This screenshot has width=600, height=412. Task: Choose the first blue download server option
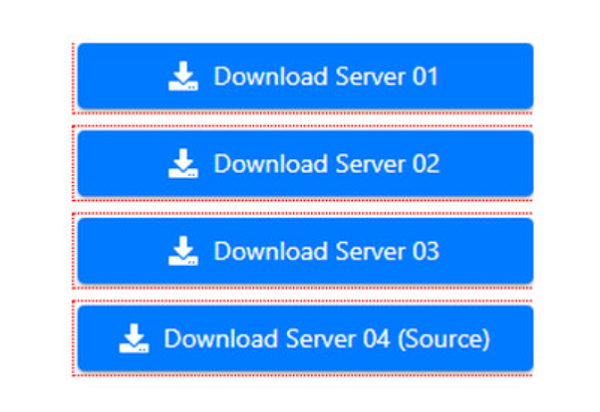pos(305,76)
